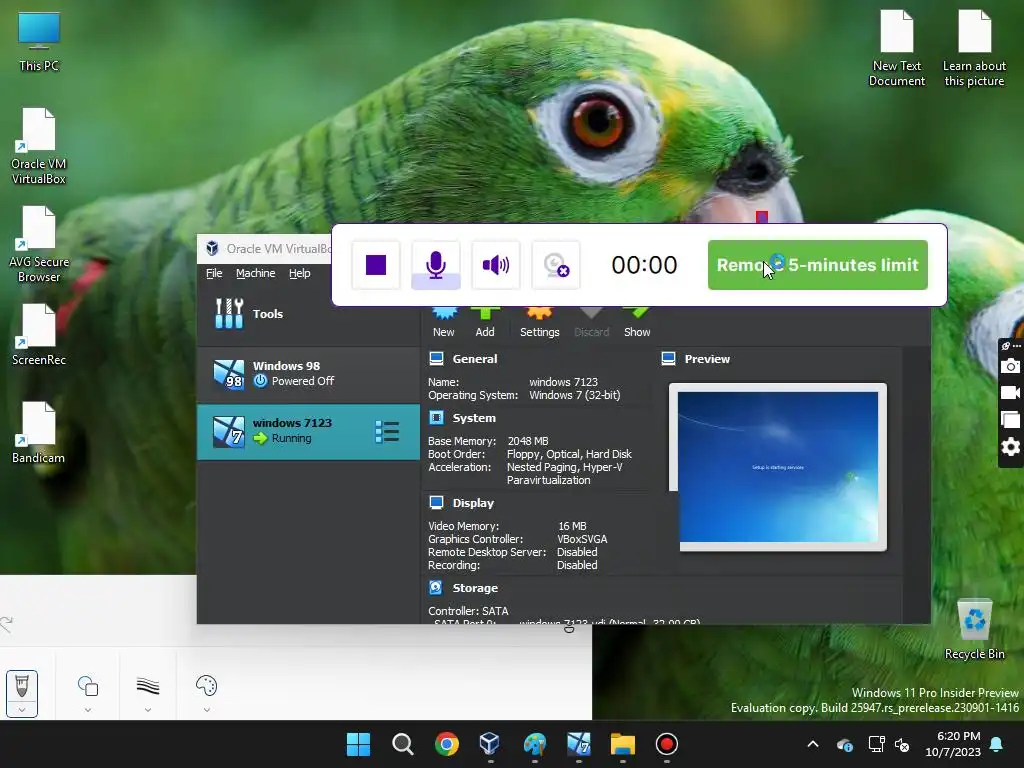The width and height of the screenshot is (1024, 768).
Task: Select Tools in VirtualBox sidebar
Action: 308,314
